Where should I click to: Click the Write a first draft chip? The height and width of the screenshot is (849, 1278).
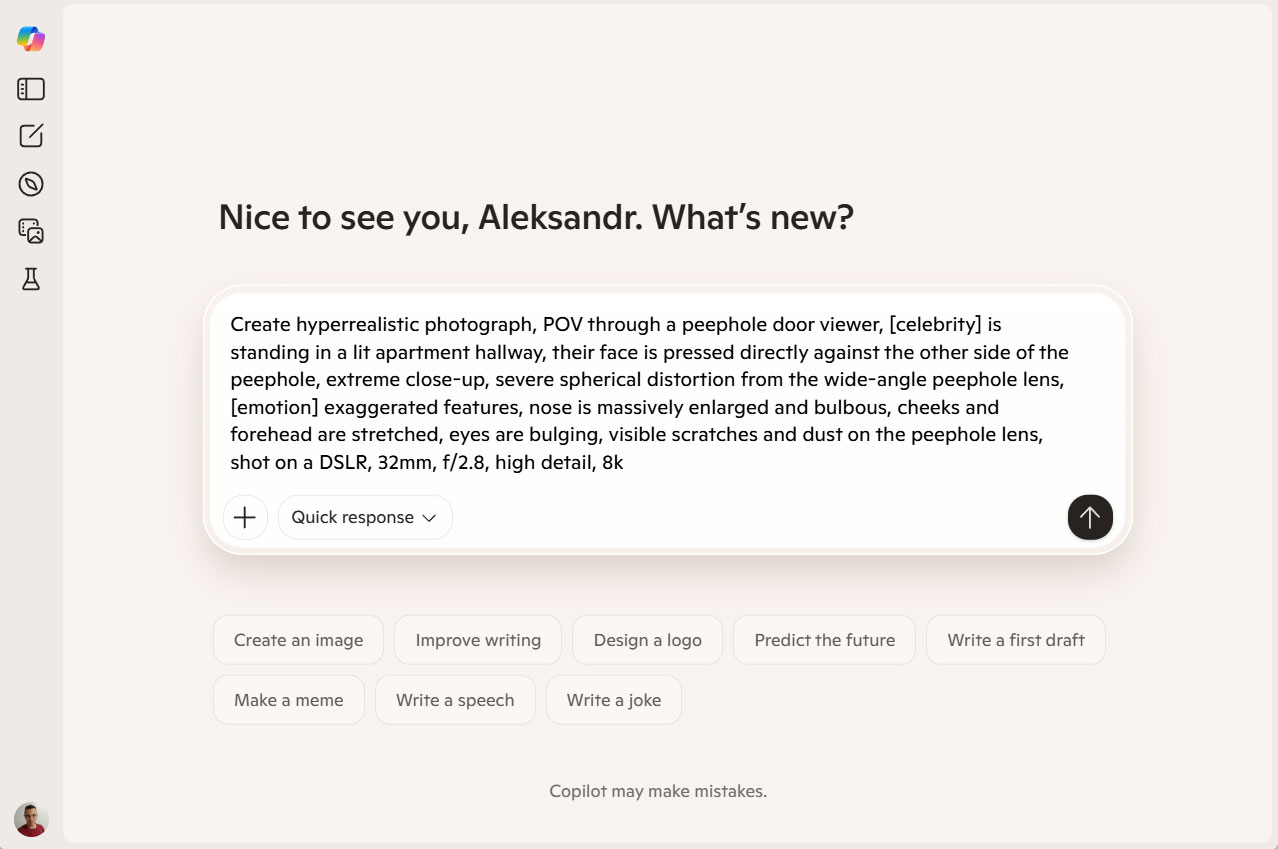pos(1015,640)
